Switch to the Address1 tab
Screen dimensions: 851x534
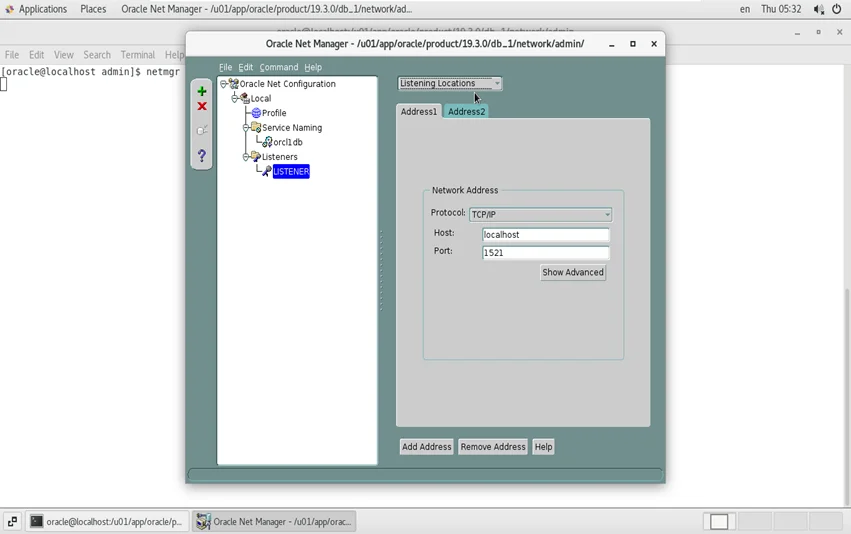pyautogui.click(x=418, y=111)
